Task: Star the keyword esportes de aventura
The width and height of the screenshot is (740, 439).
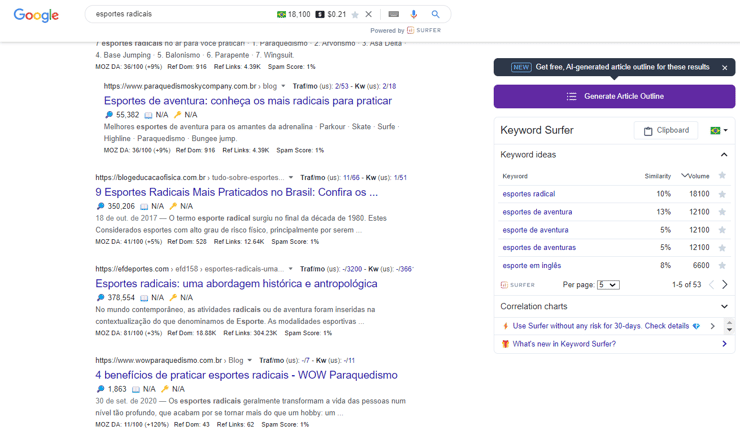Action: [x=722, y=212]
